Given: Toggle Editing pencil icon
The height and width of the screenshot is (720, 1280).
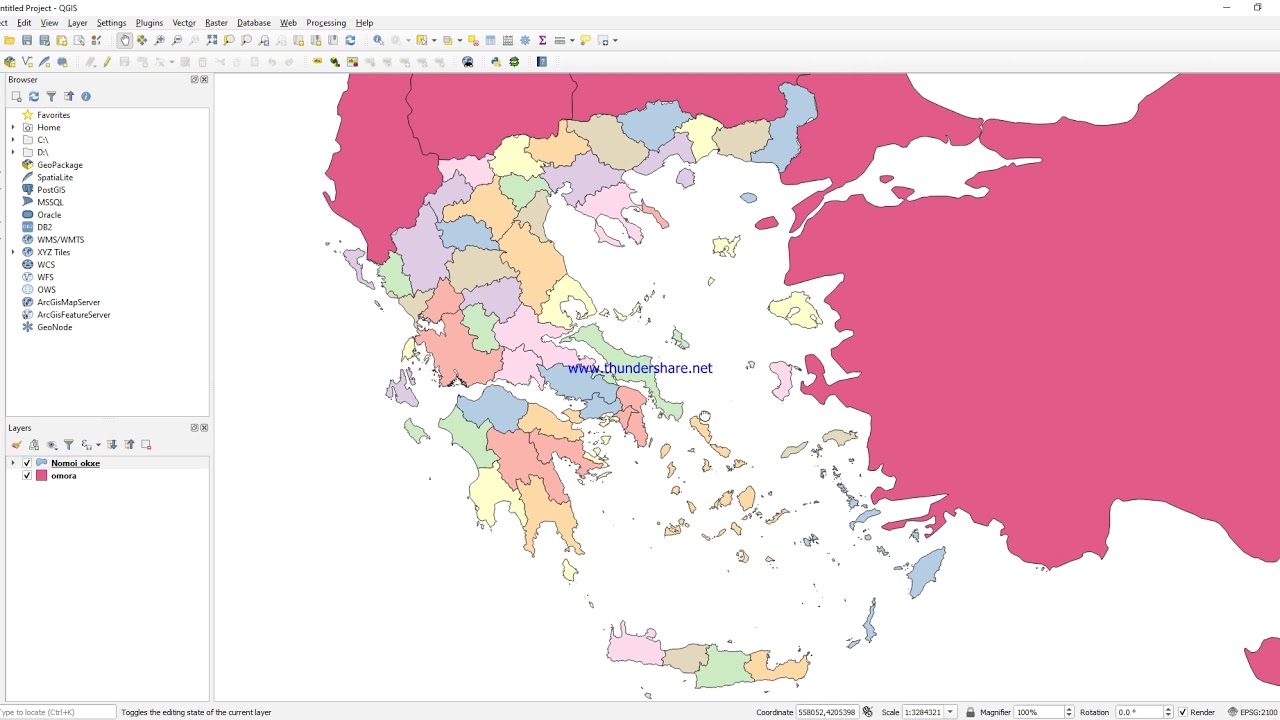Looking at the screenshot, I should [x=107, y=62].
